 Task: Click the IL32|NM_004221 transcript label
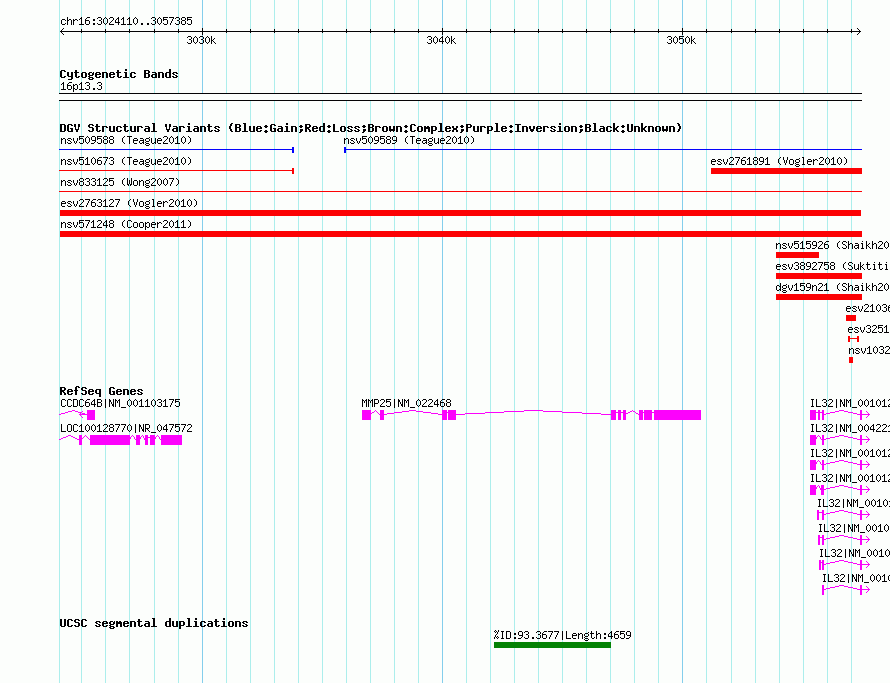tap(850, 428)
